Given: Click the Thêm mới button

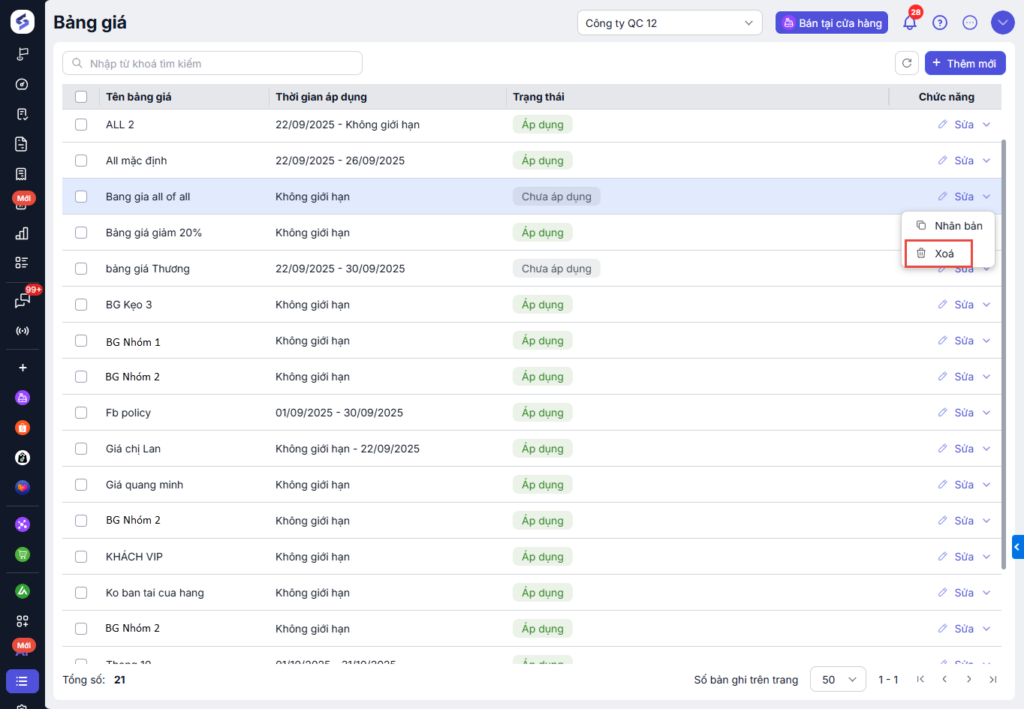Looking at the screenshot, I should pos(964,63).
